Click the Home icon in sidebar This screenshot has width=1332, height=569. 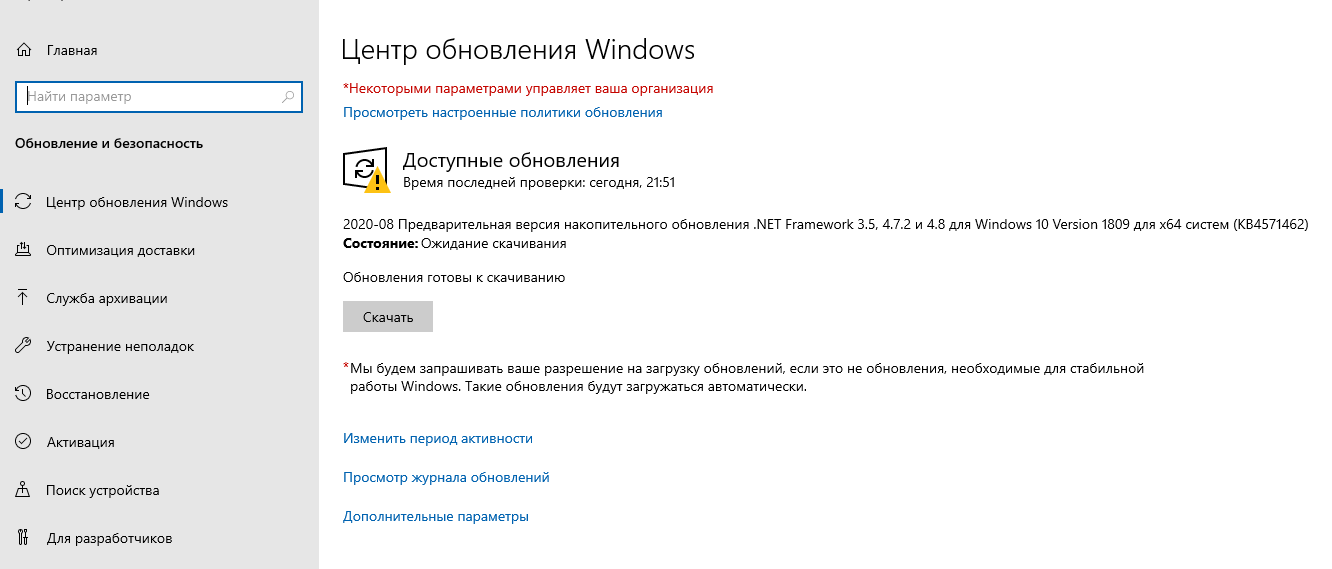coord(24,50)
